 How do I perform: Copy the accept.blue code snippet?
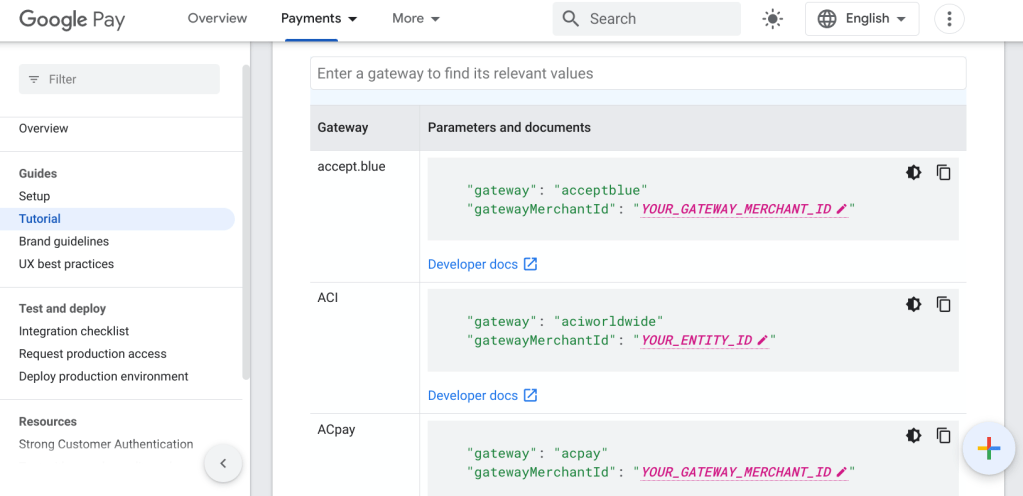pyautogui.click(x=943, y=172)
